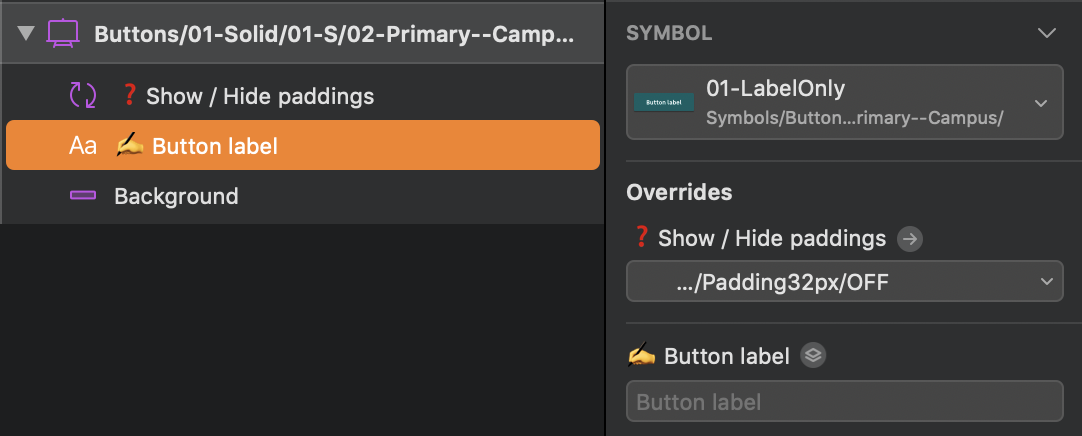Select the Background layer
Screen dimensions: 1082x436
pyautogui.click(x=176, y=196)
